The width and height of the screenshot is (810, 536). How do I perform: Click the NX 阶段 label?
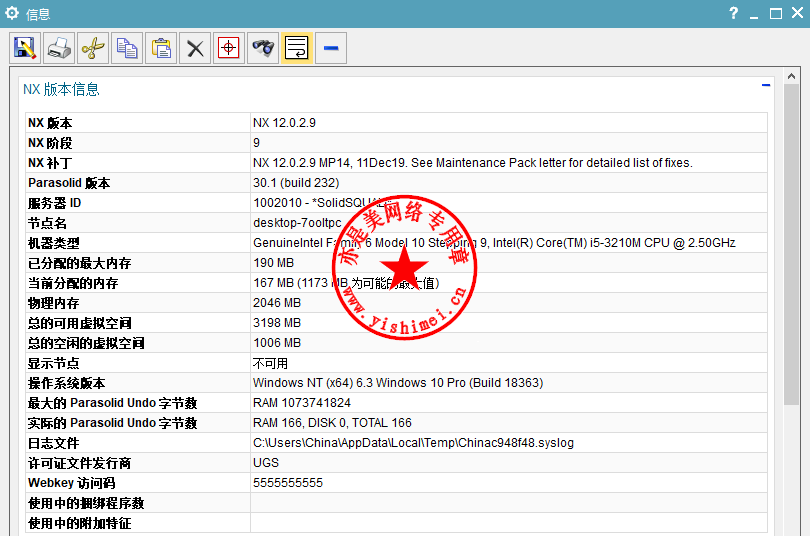coord(50,143)
